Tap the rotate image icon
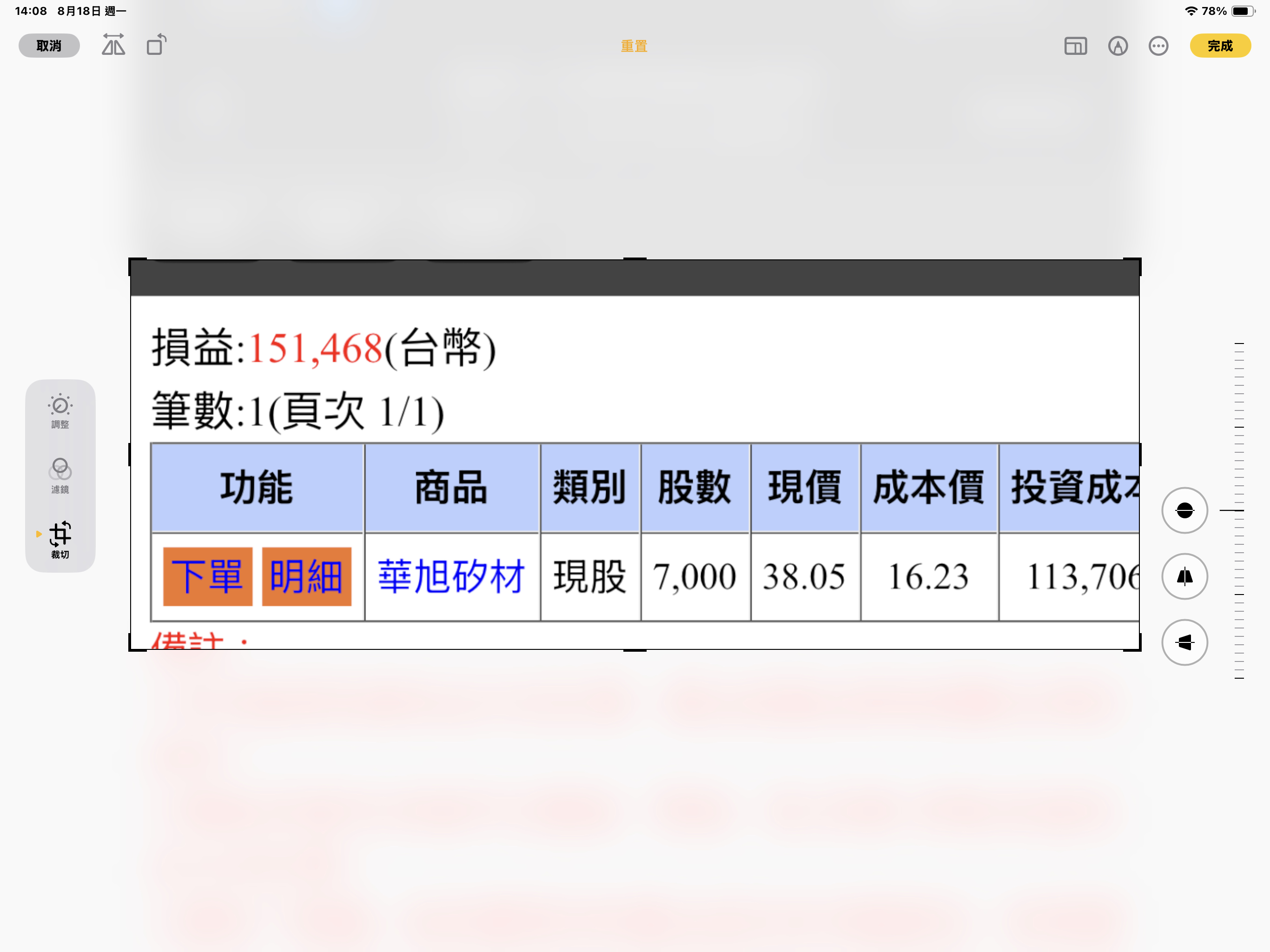 [156, 45]
